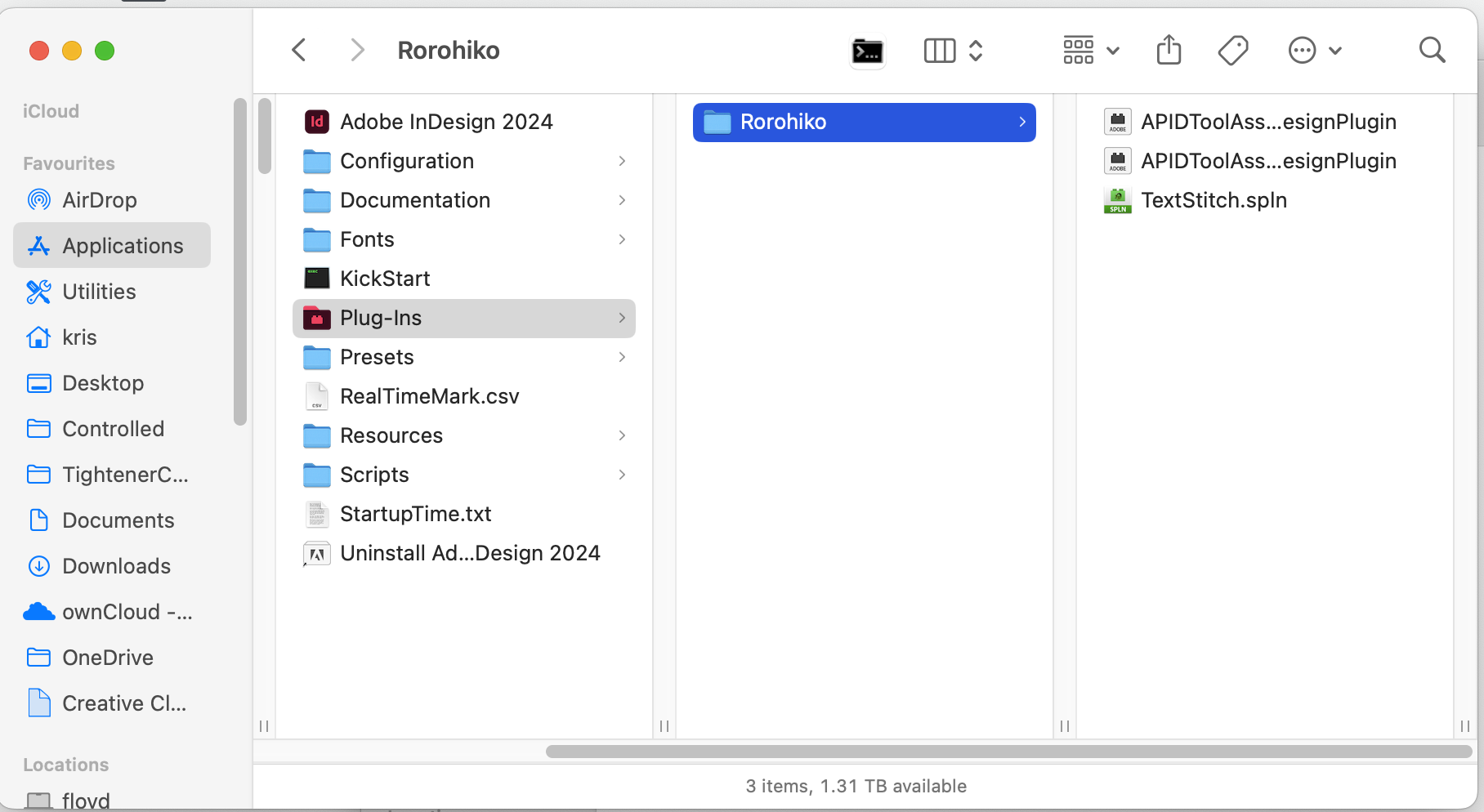Click the horizontal scrollbar at bottom
This screenshot has height=812, width=1484.
(x=1008, y=752)
